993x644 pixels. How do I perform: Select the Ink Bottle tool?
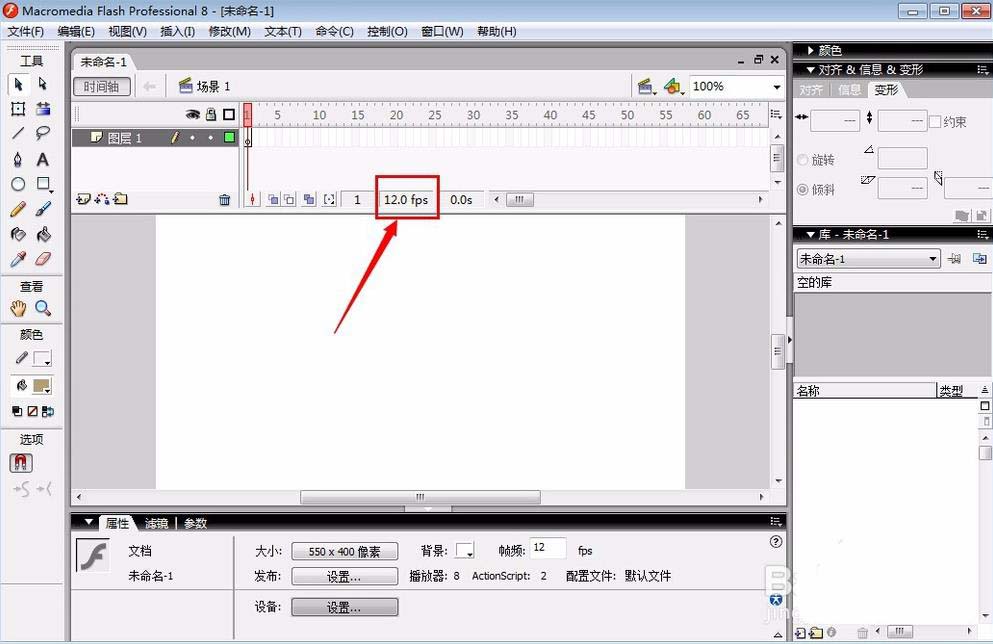[18, 234]
